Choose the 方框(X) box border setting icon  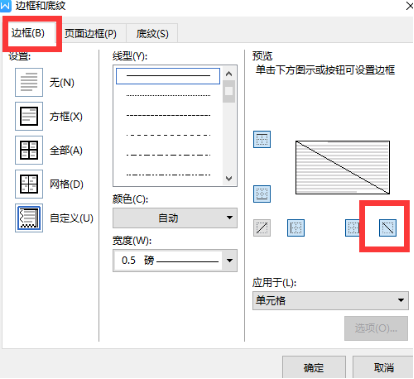[29, 116]
